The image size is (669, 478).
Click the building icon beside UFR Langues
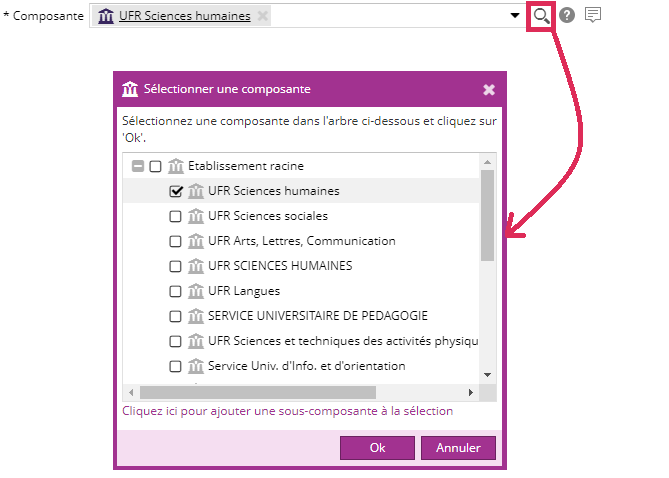pyautogui.click(x=195, y=291)
